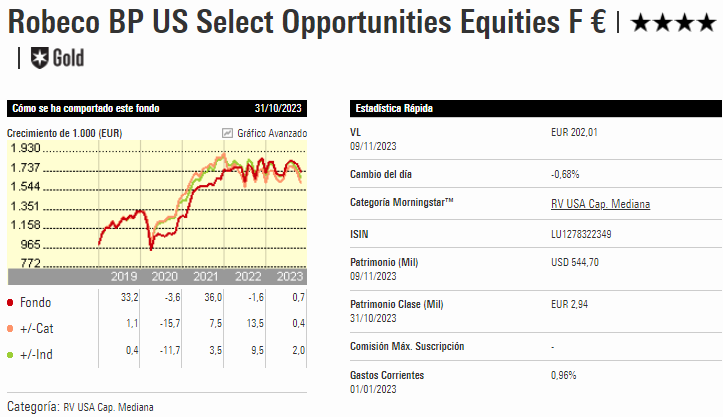Image resolution: width=723 pixels, height=417 pixels.
Task: Click the Estadística Rápida panel header
Action: [x=392, y=108]
